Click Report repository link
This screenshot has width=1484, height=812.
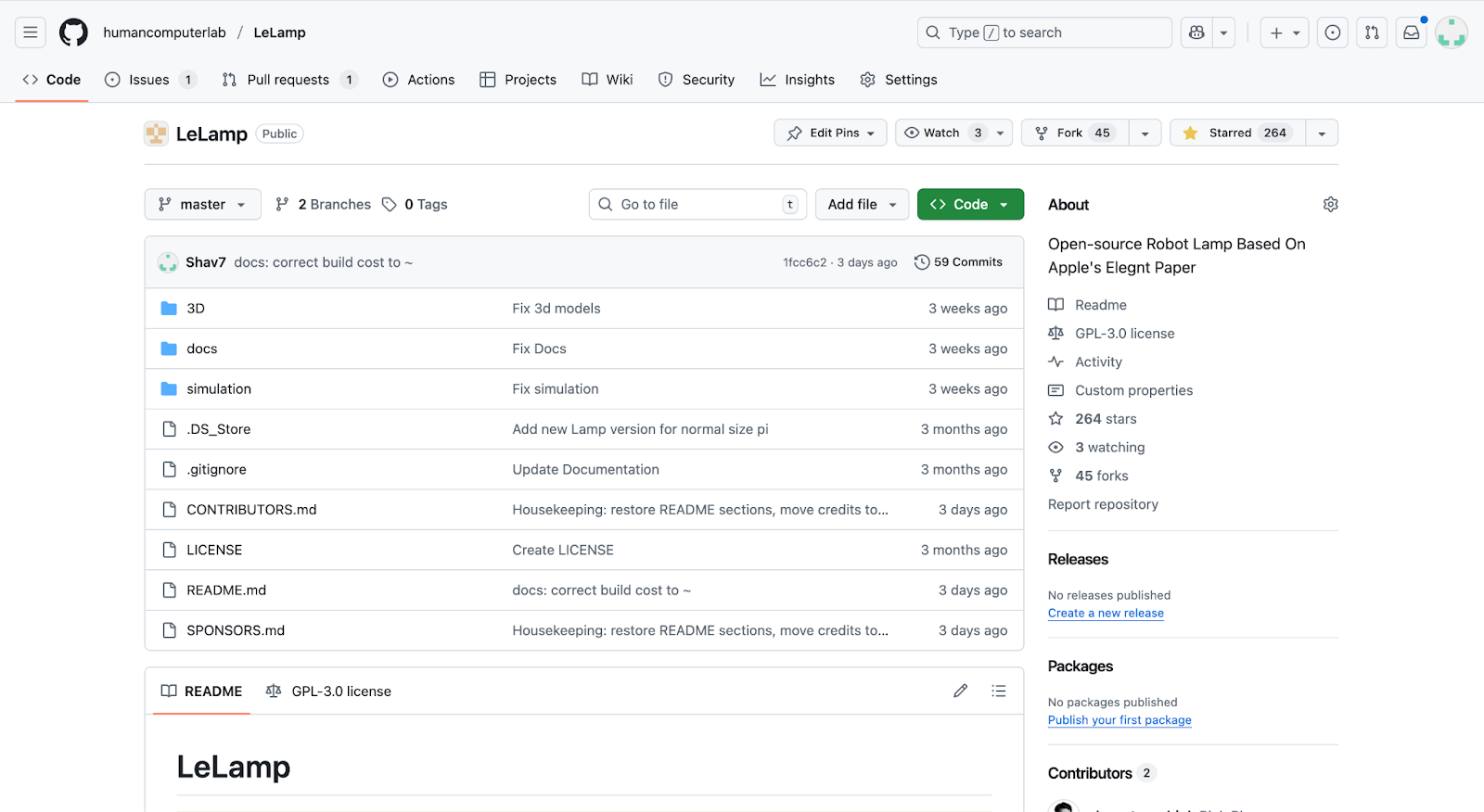click(x=1103, y=504)
